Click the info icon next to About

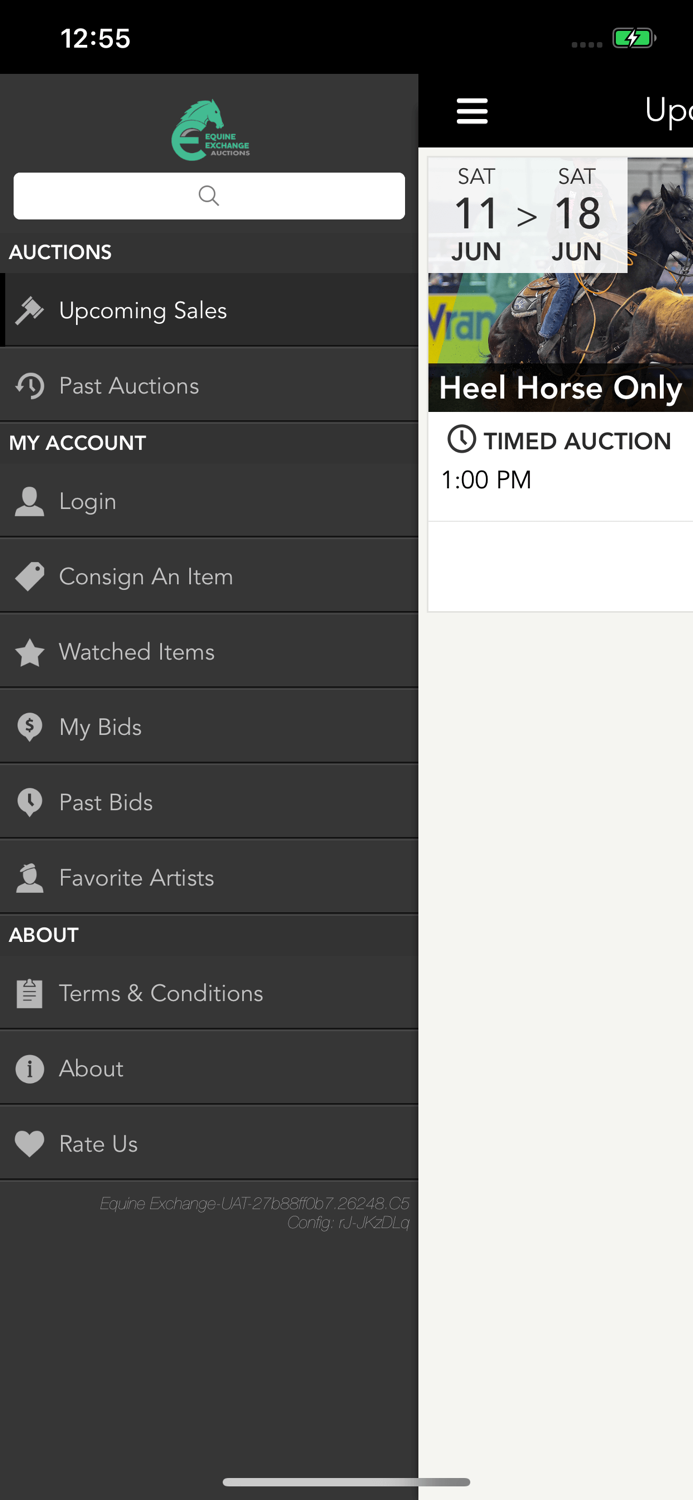(x=29, y=1068)
